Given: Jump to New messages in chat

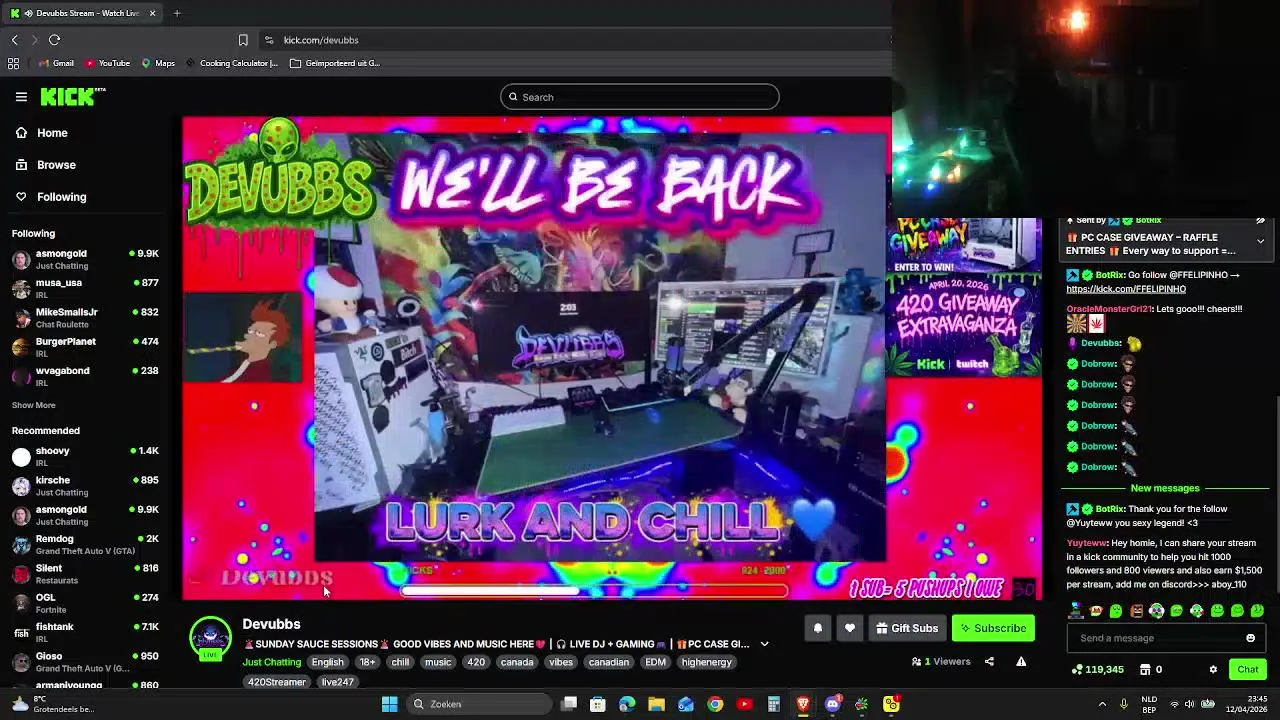Looking at the screenshot, I should click(1164, 488).
